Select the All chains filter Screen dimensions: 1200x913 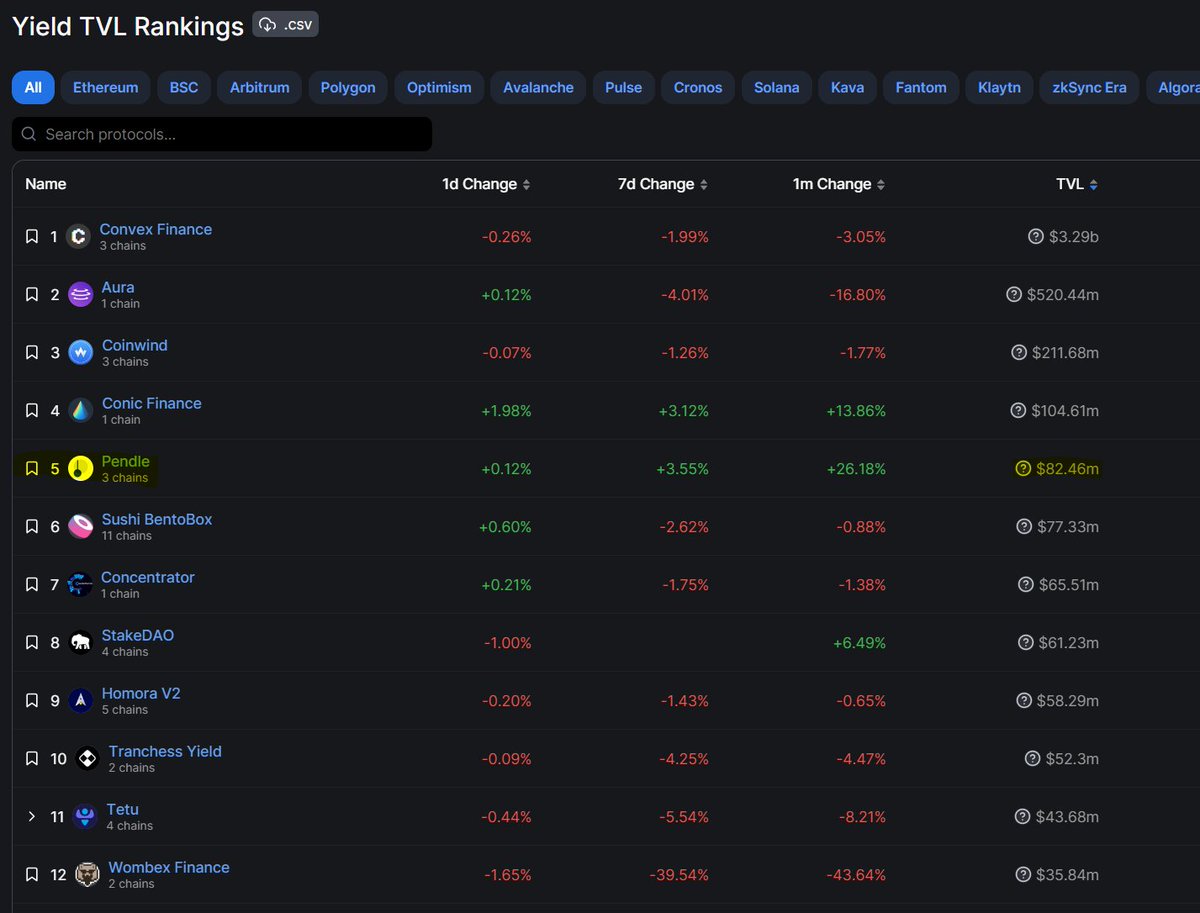click(33, 87)
